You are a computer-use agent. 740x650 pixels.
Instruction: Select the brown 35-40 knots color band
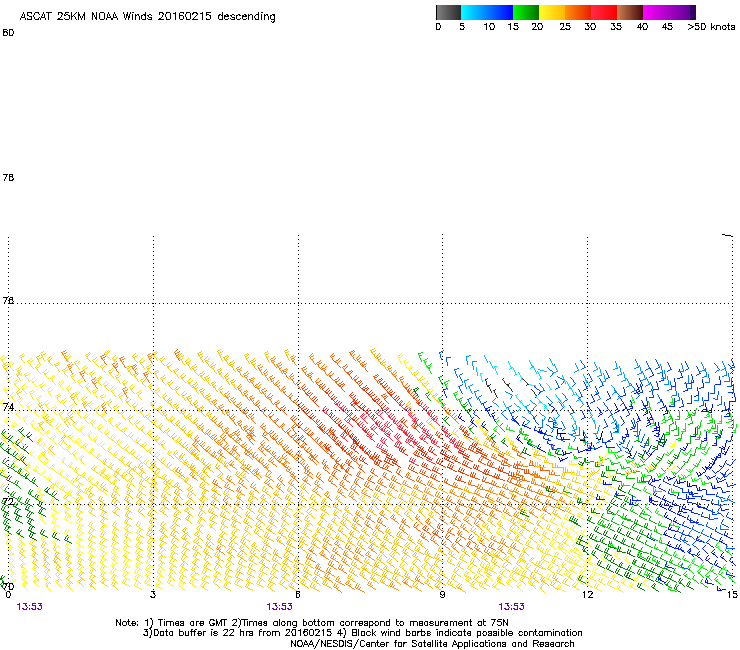[631, 12]
